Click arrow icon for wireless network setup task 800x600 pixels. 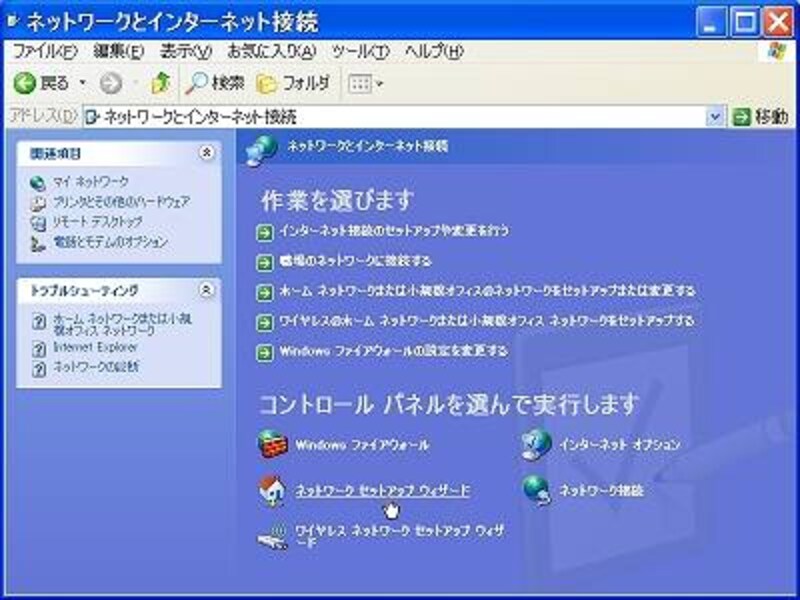pos(264,323)
